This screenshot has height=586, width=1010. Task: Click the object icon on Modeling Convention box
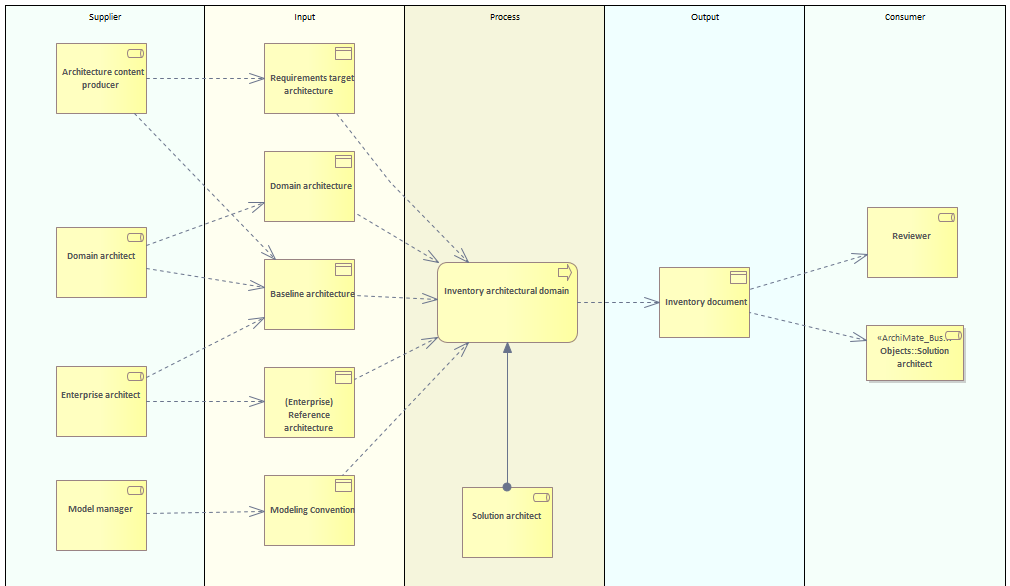pos(343,485)
